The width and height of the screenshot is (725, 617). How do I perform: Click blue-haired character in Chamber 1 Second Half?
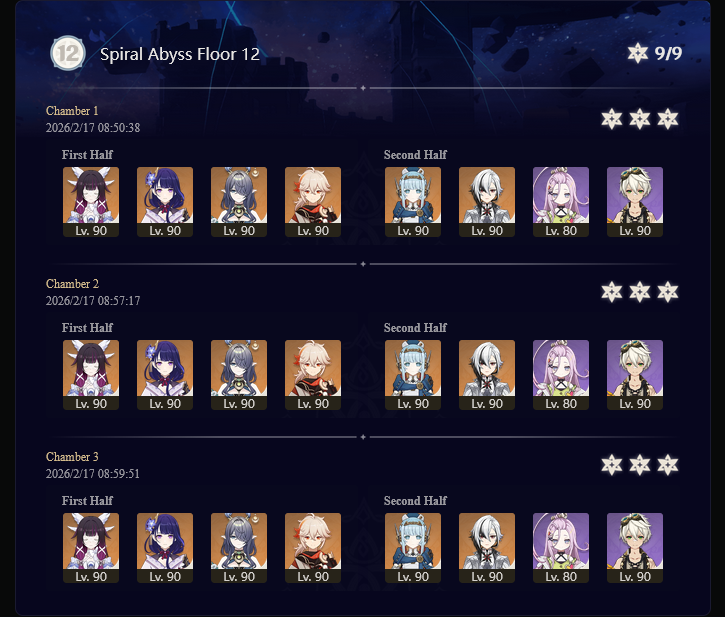click(x=413, y=202)
